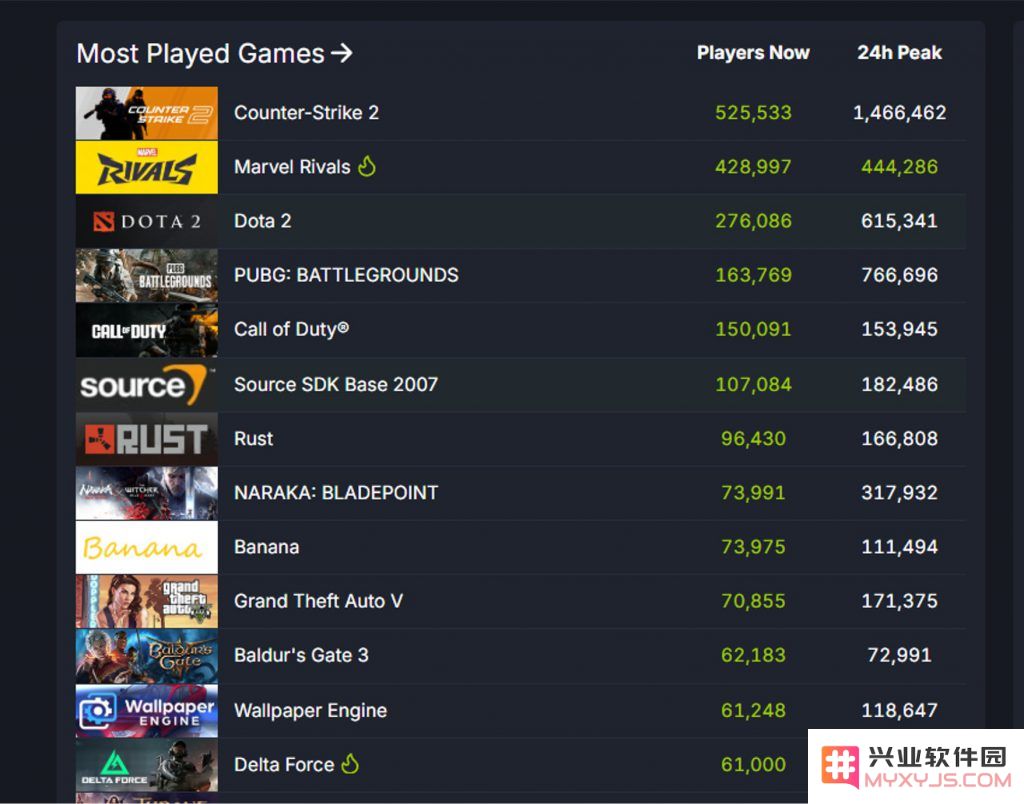Viewport: 1024px width, 804px height.
Task: Click the Marvel Rivals game title
Action: point(292,167)
